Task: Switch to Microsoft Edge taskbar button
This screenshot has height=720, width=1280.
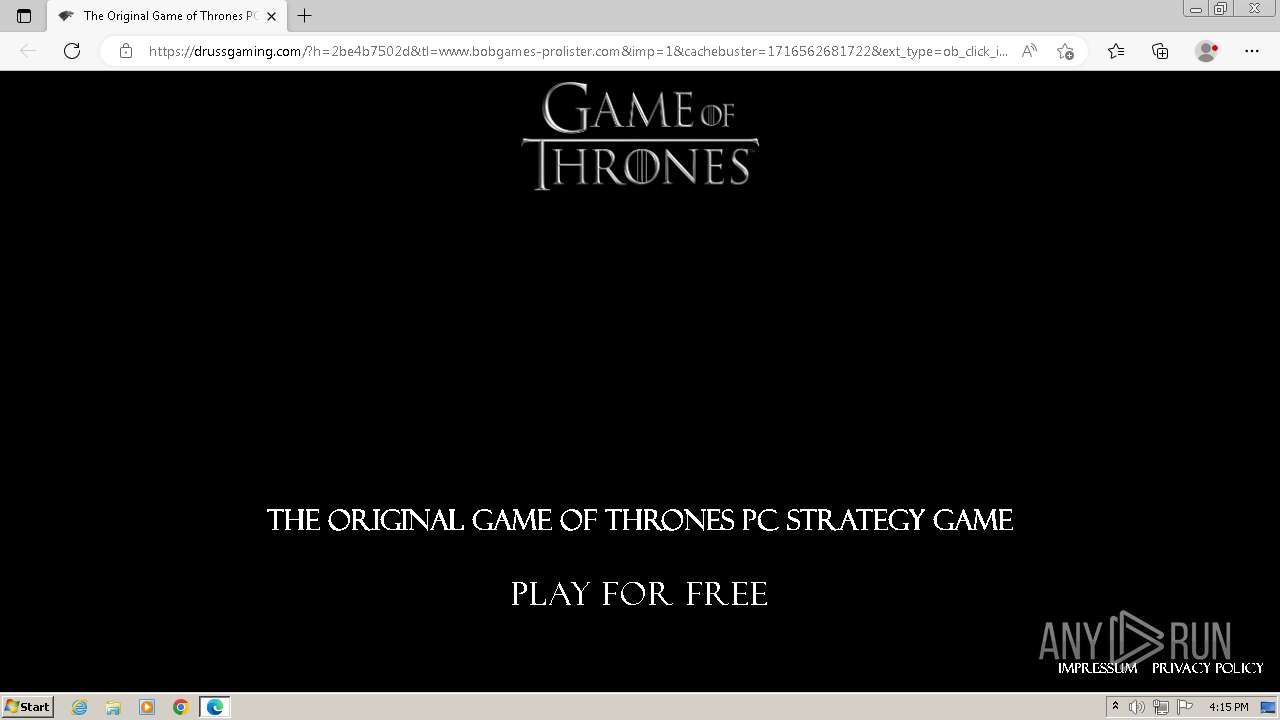Action: [215, 707]
